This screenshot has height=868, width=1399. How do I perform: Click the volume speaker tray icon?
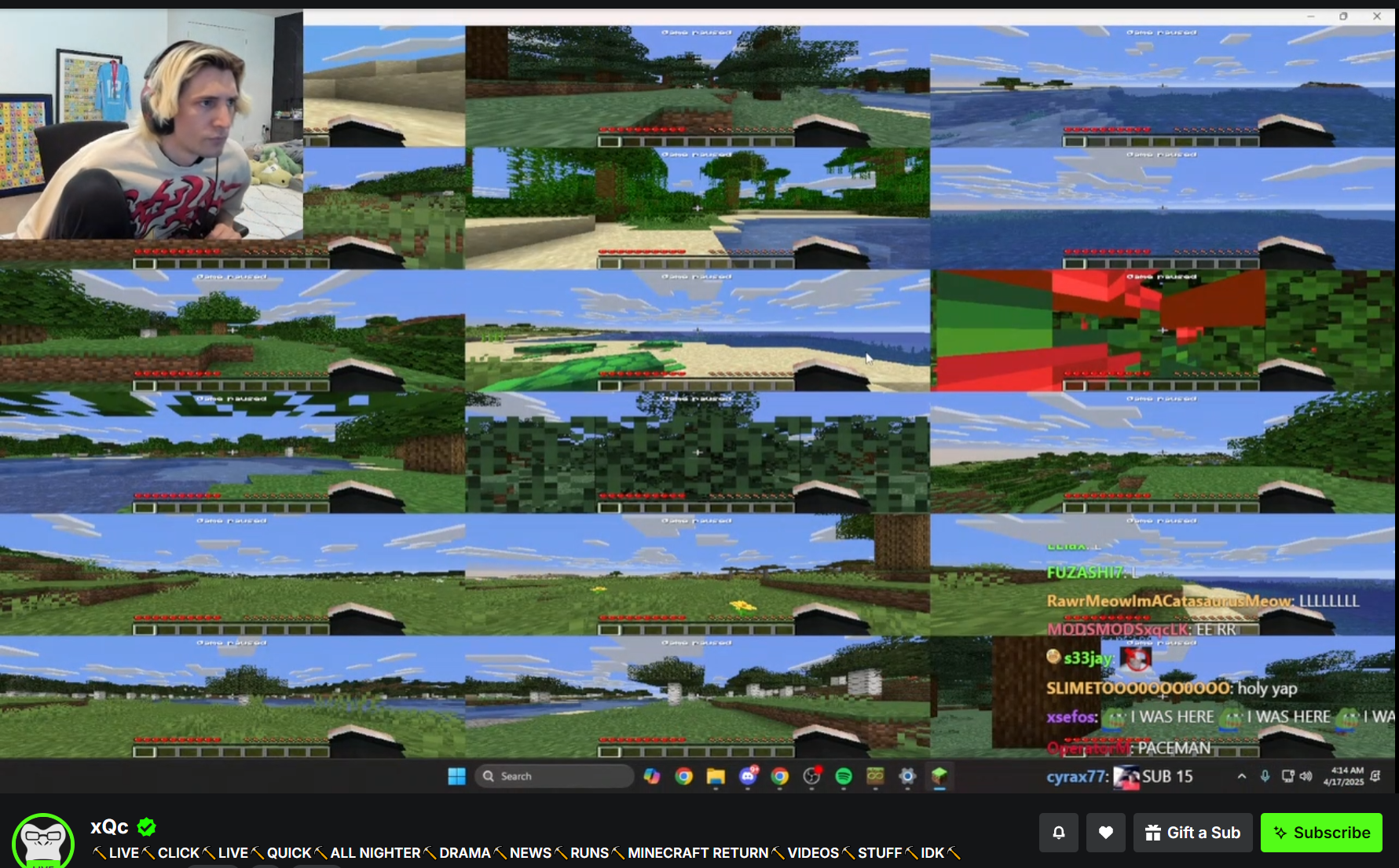pos(1306,776)
